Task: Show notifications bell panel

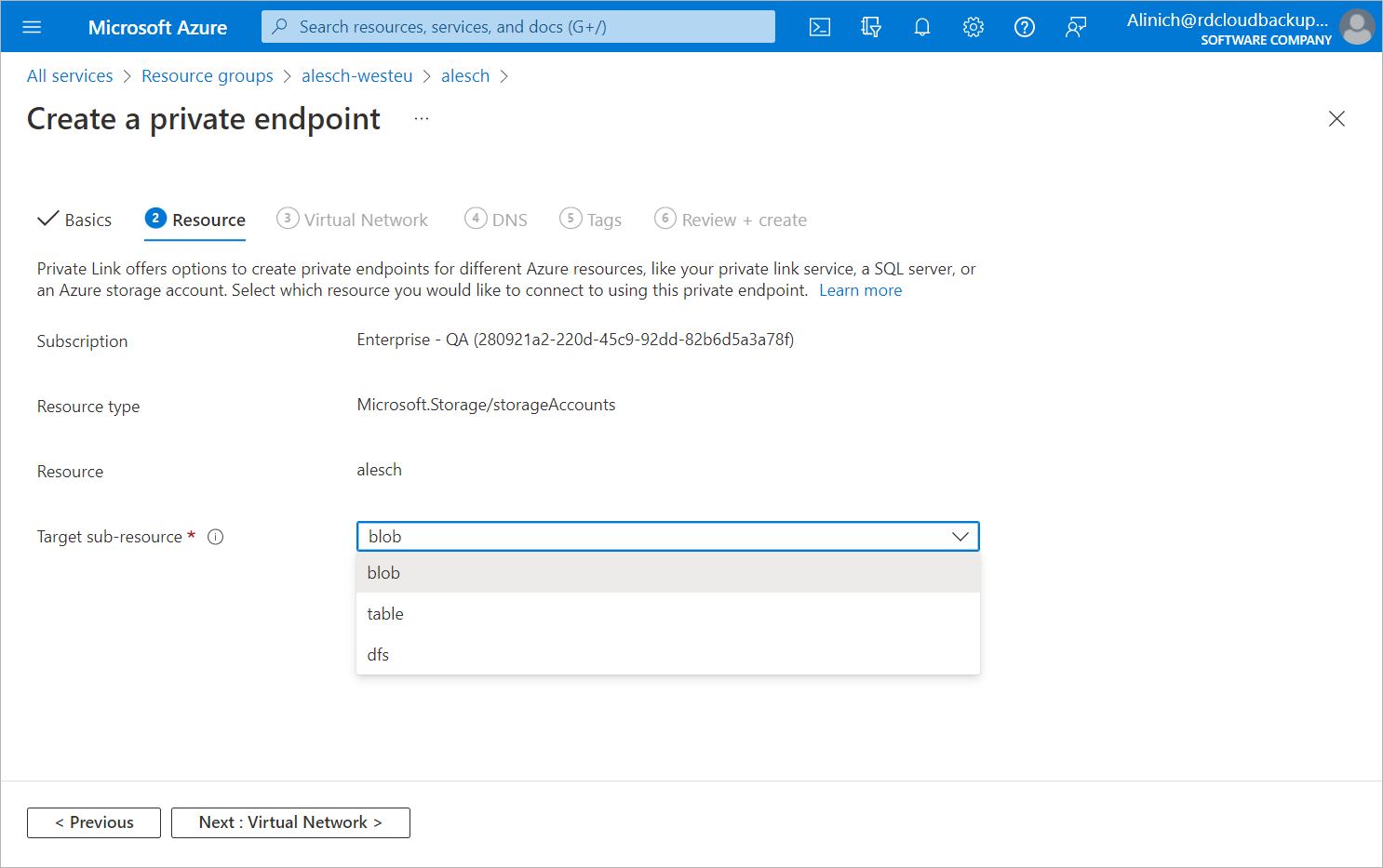Action: point(922,27)
